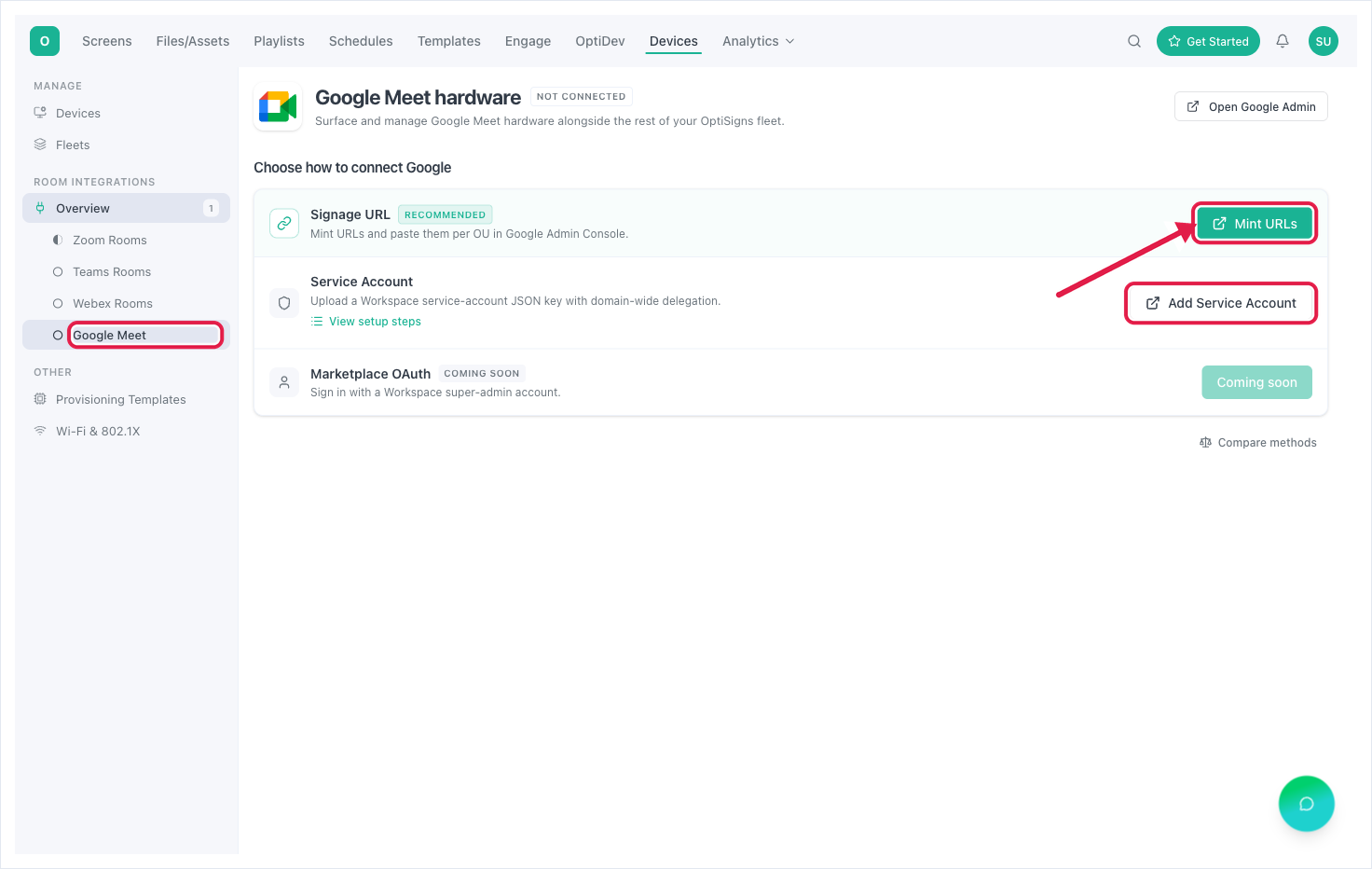Click the Signage URL heading
This screenshot has width=1372, height=869.
(350, 214)
